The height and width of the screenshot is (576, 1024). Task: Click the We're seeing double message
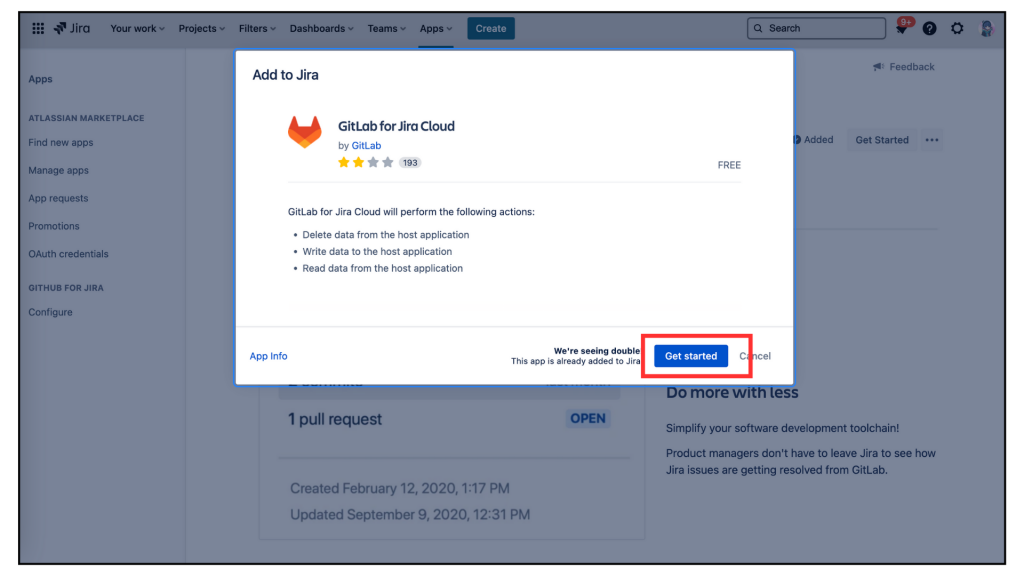pos(597,351)
